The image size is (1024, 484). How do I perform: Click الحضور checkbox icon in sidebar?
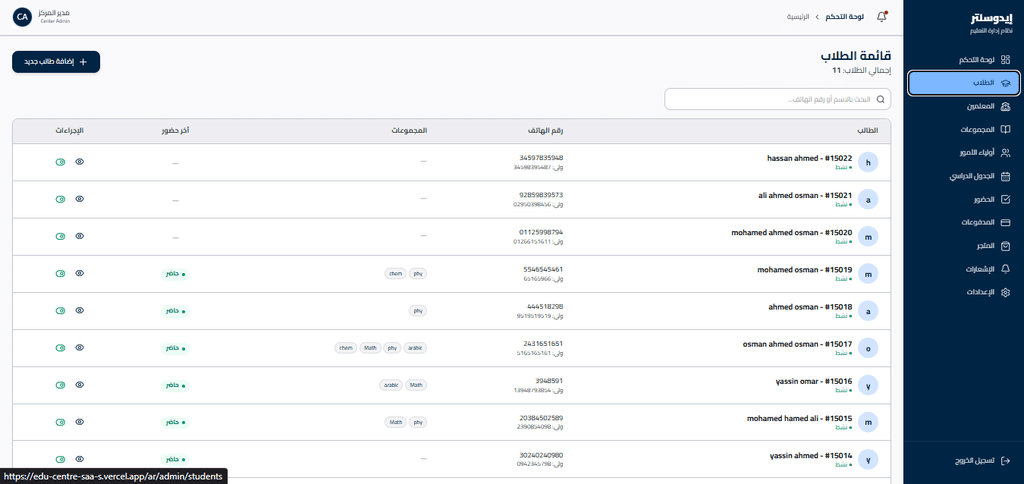[1006, 199]
